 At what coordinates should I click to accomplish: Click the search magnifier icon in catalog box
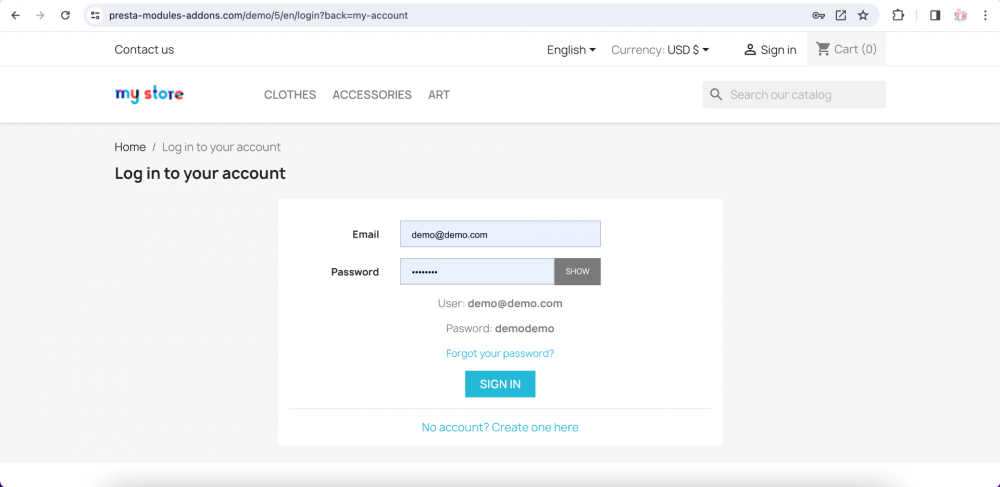(716, 95)
